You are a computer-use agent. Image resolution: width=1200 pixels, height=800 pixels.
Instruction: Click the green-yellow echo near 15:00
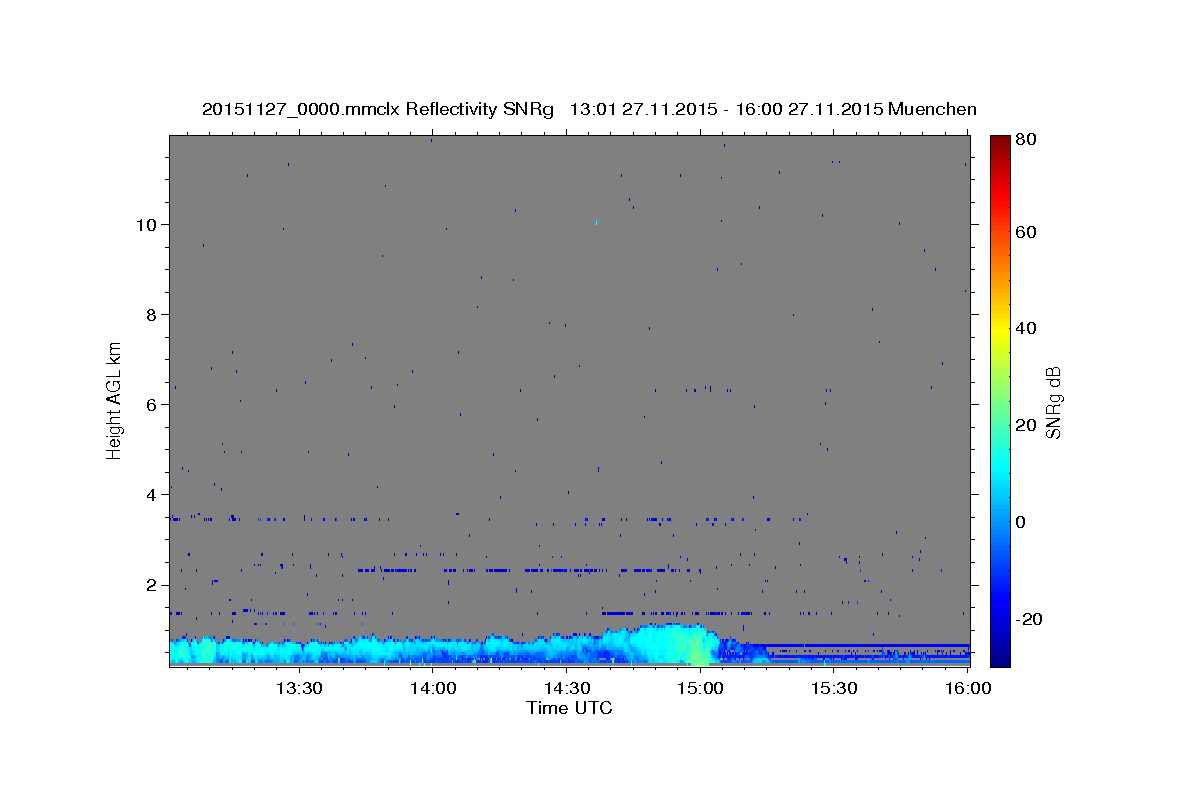click(x=697, y=645)
